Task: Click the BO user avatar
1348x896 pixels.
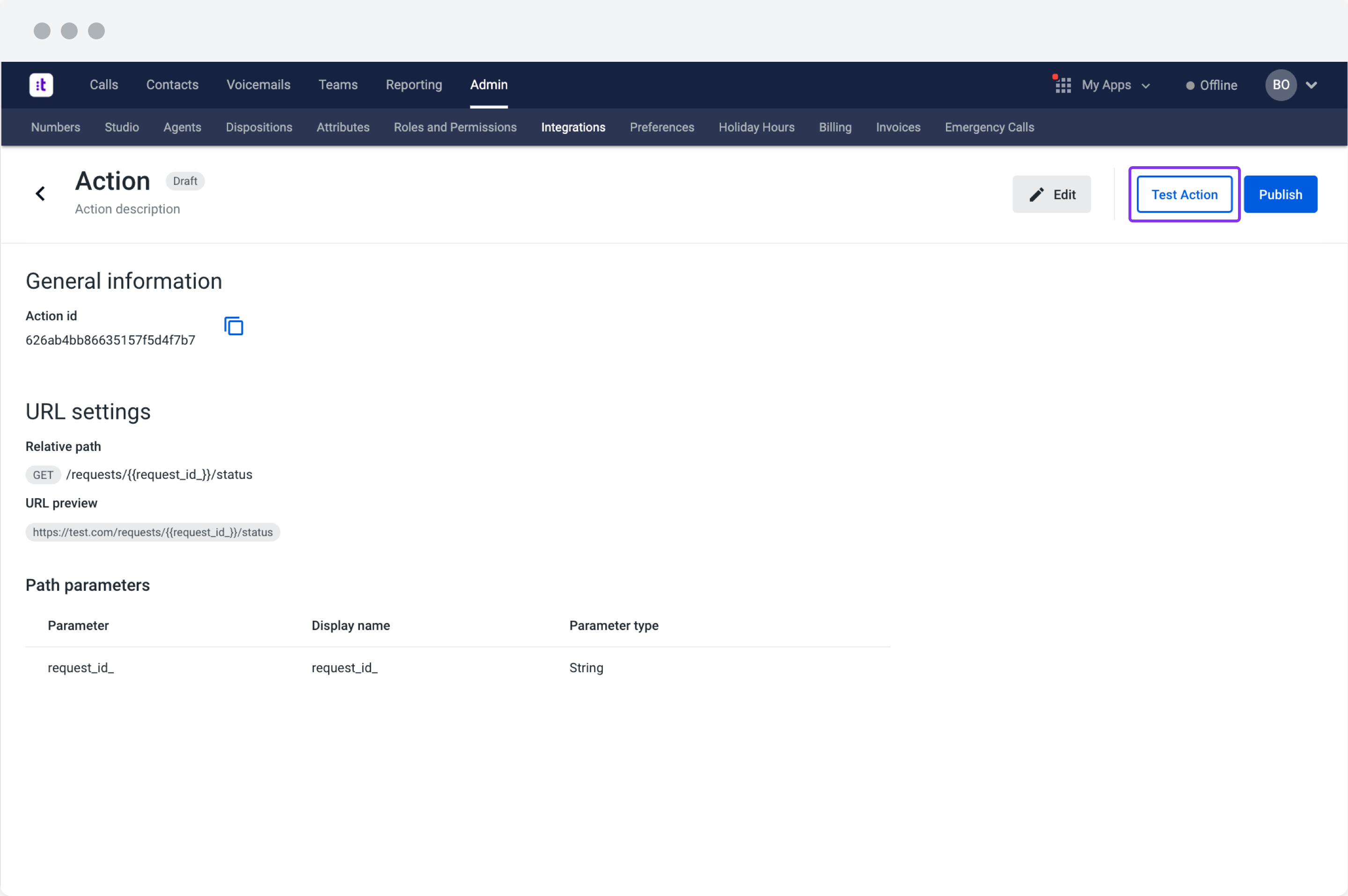Action: pyautogui.click(x=1280, y=85)
